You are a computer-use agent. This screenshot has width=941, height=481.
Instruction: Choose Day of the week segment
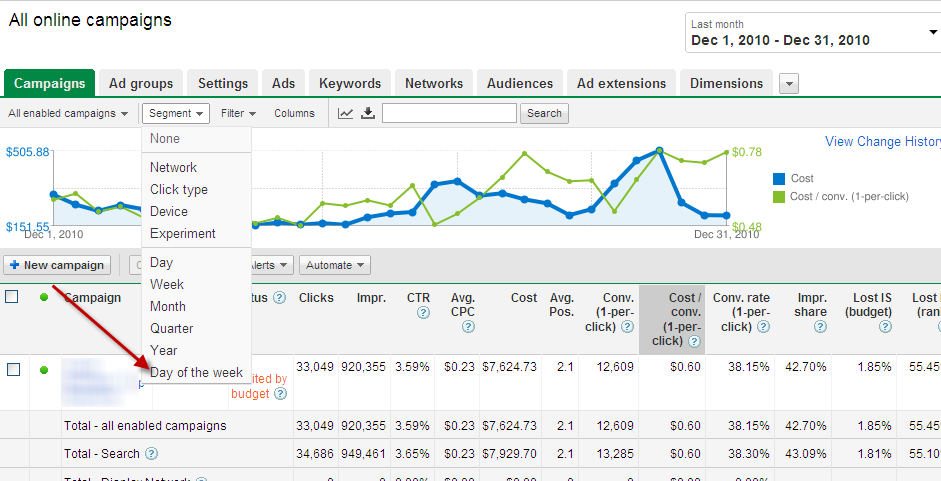coord(196,372)
